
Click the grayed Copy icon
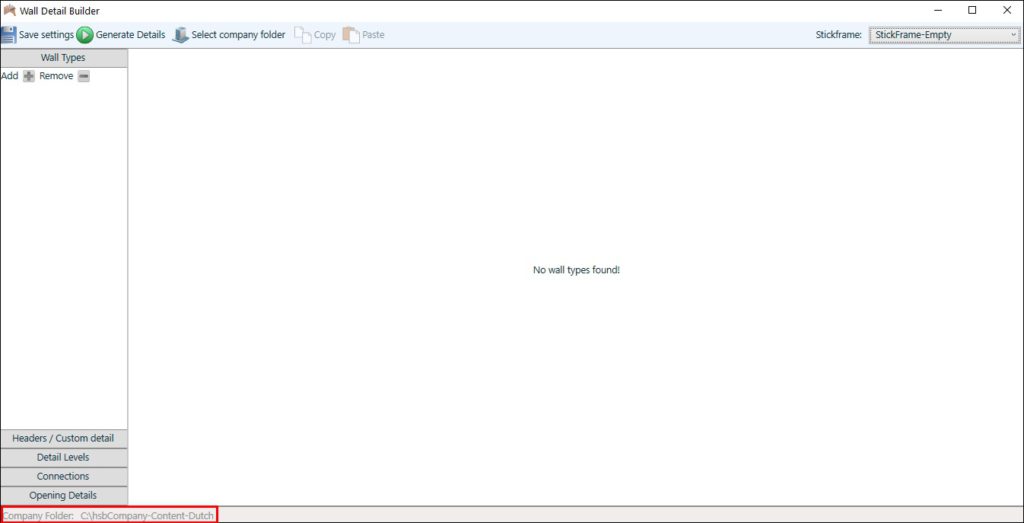click(302, 35)
